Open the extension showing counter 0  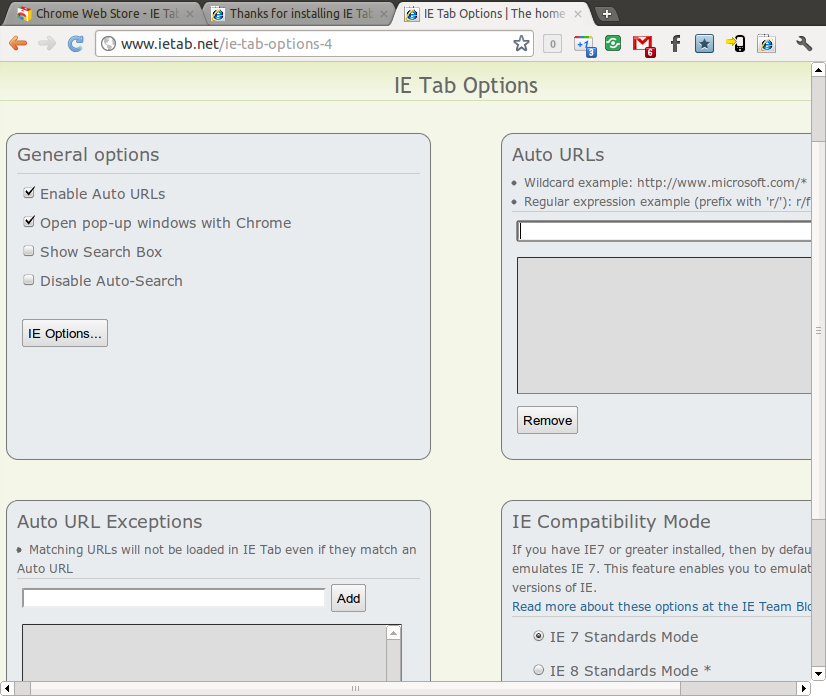553,44
